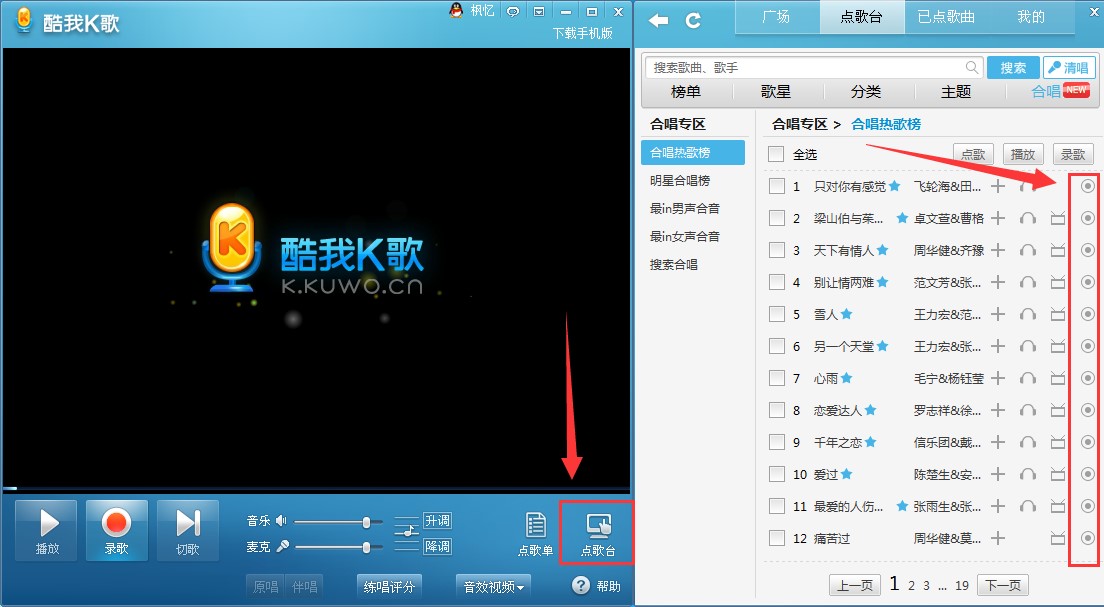Open the 歌星 category tab

click(x=776, y=91)
